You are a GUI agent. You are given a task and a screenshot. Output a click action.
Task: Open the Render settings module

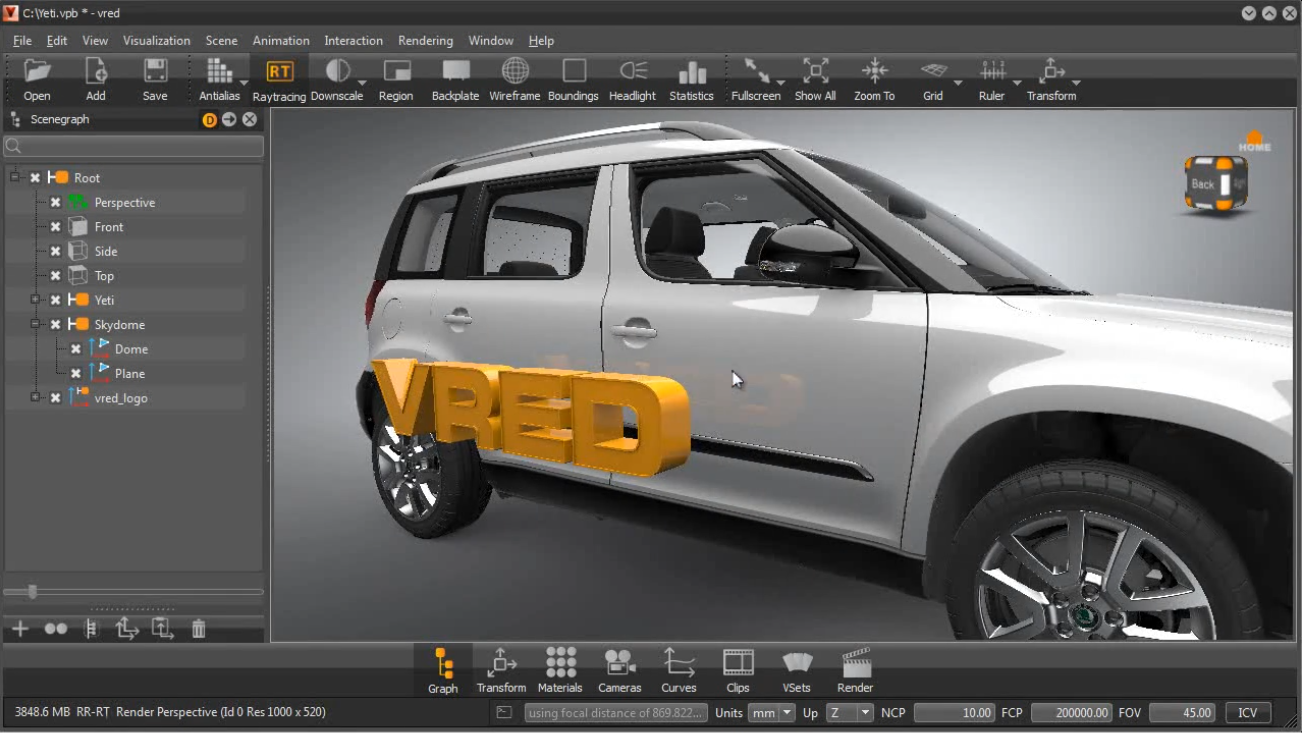pyautogui.click(x=856, y=670)
